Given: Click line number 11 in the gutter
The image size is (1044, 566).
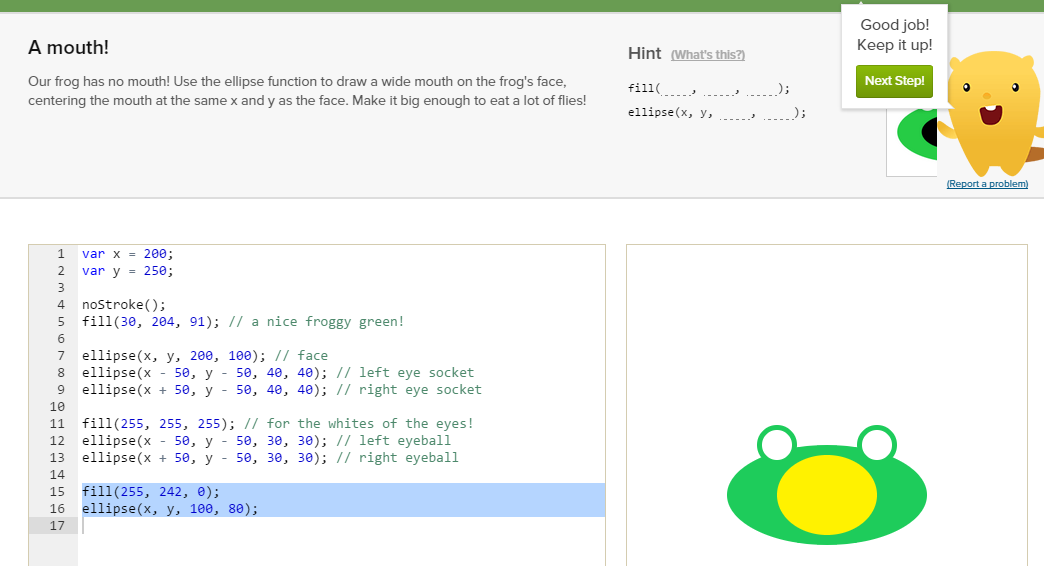Looking at the screenshot, I should [57, 424].
